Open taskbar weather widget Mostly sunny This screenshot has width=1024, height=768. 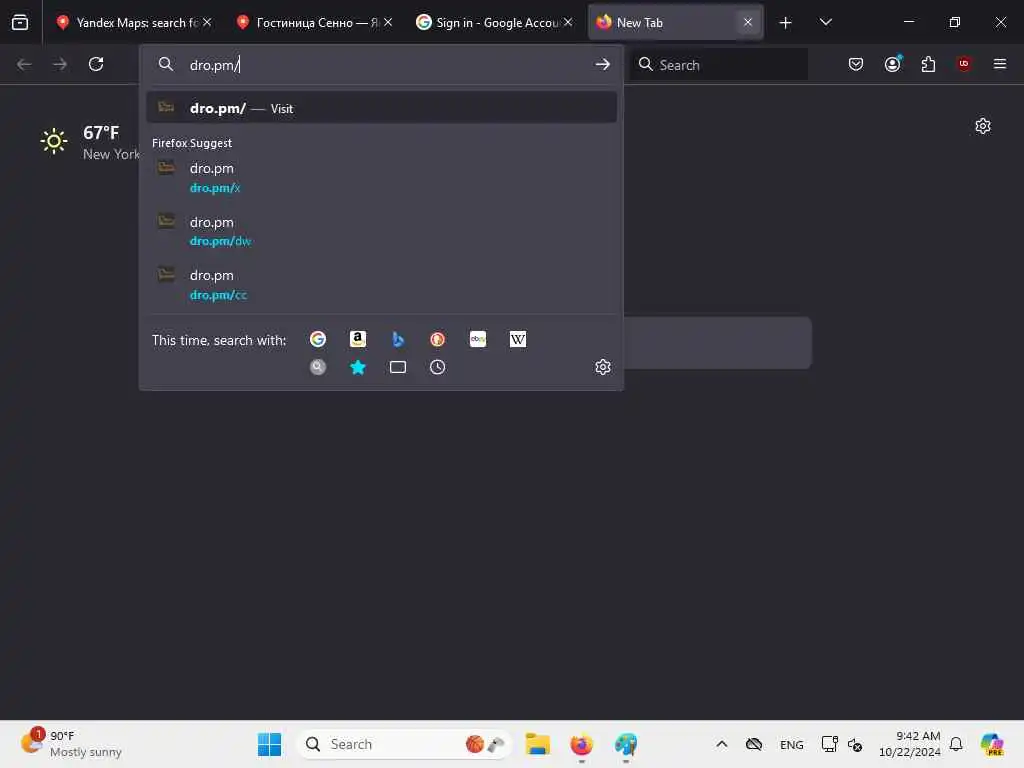(x=72, y=744)
